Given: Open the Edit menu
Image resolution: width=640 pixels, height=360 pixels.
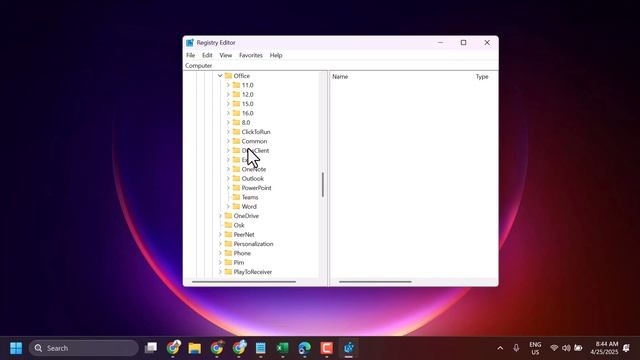Looking at the screenshot, I should (x=207, y=55).
